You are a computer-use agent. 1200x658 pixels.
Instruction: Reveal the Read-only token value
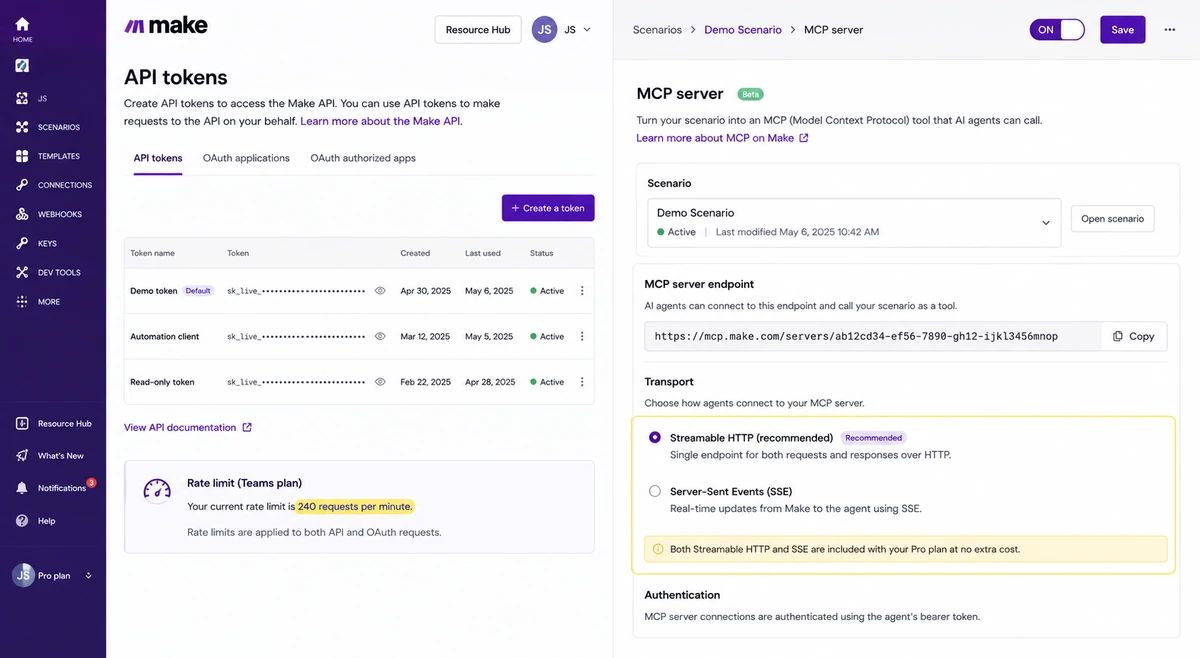pos(380,382)
